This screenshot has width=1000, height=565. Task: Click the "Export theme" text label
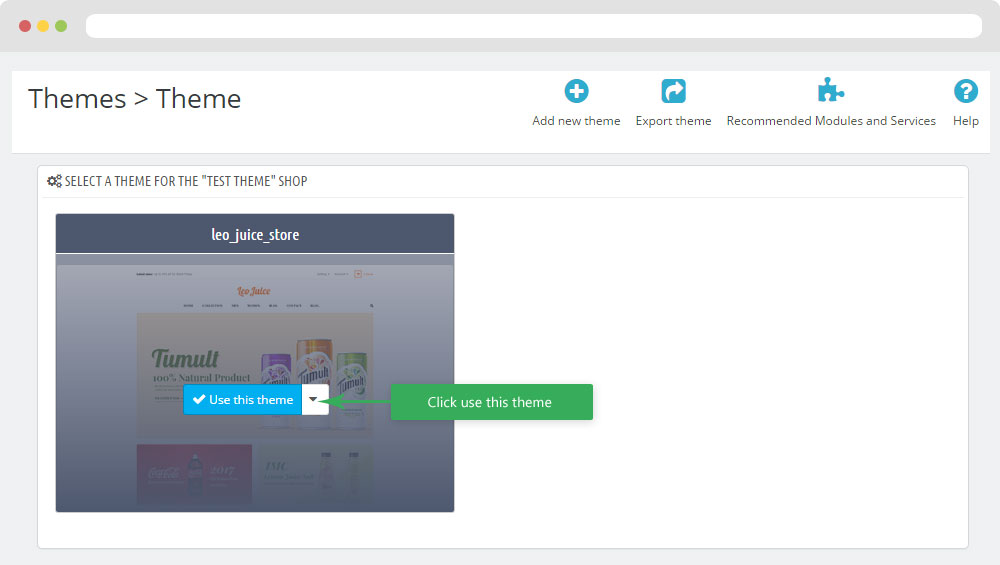tap(673, 121)
